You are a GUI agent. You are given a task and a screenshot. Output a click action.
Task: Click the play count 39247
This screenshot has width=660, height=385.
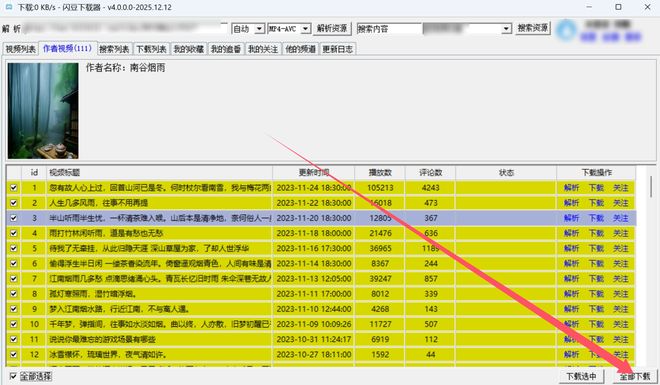(x=380, y=279)
